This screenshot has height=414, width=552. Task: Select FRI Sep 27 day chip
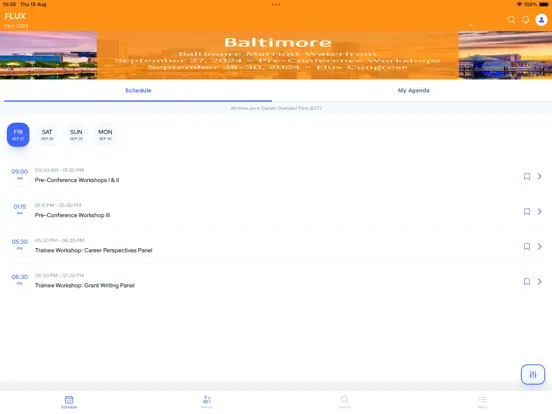click(18, 134)
